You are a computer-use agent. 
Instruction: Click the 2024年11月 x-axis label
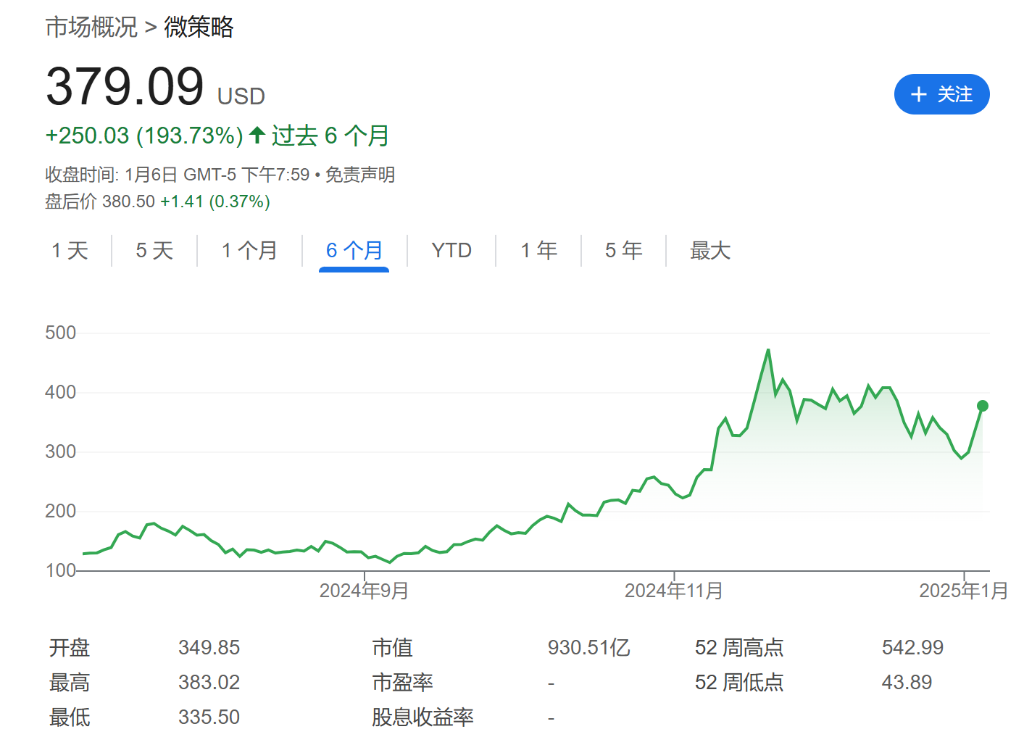(673, 591)
